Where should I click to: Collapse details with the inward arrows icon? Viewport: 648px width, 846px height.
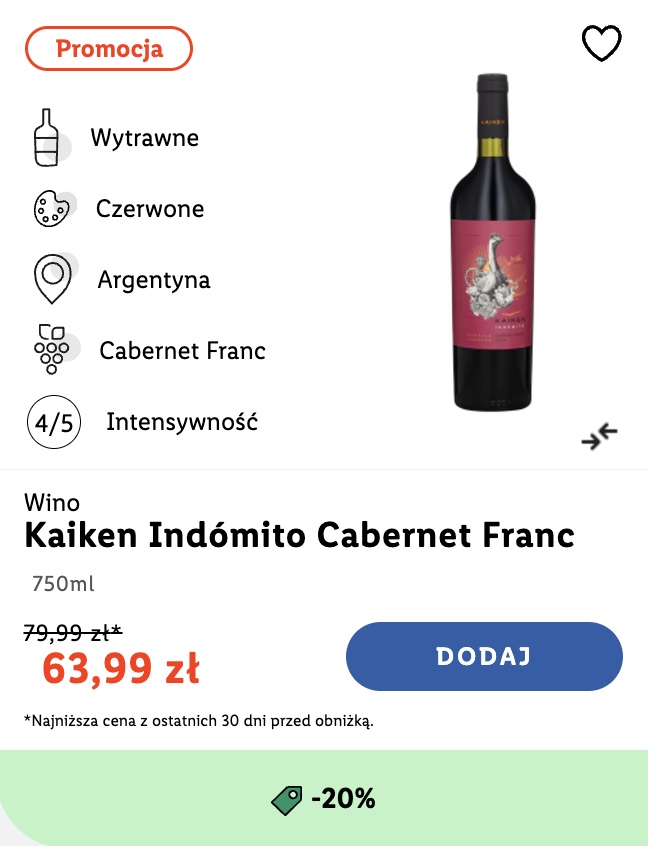(599, 436)
